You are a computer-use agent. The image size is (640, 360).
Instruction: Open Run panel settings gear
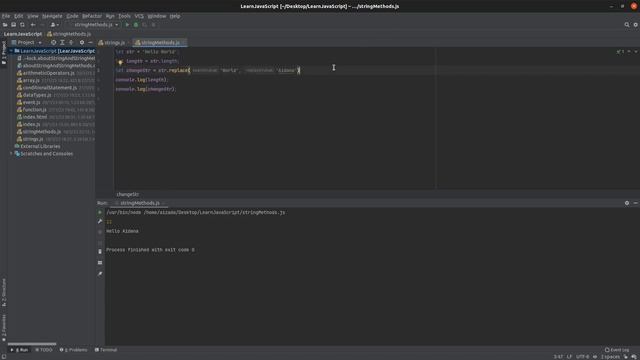tap(627, 203)
